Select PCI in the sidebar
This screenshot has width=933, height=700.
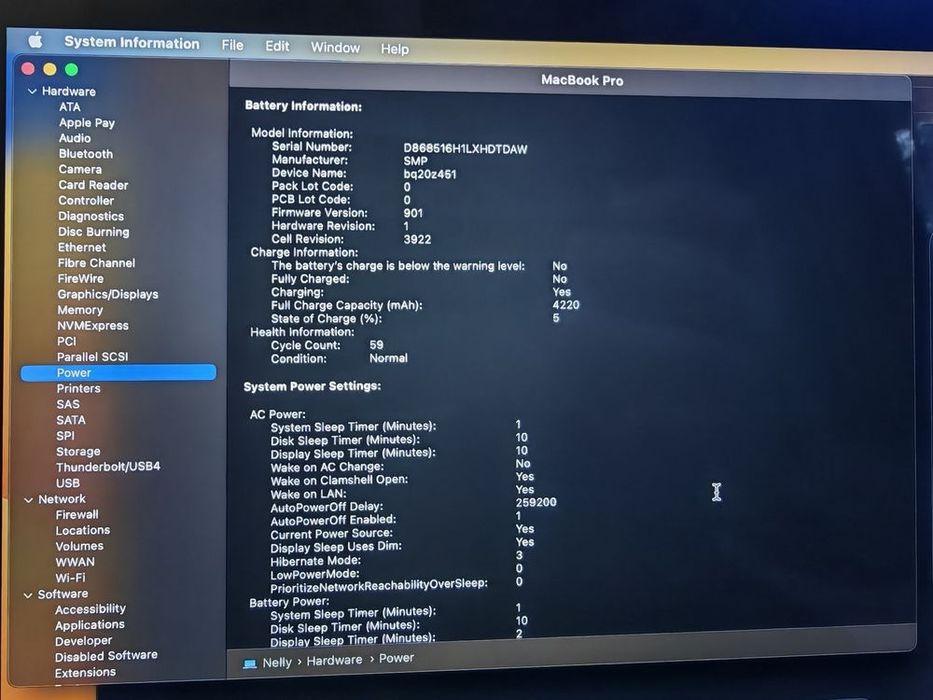[x=67, y=341]
